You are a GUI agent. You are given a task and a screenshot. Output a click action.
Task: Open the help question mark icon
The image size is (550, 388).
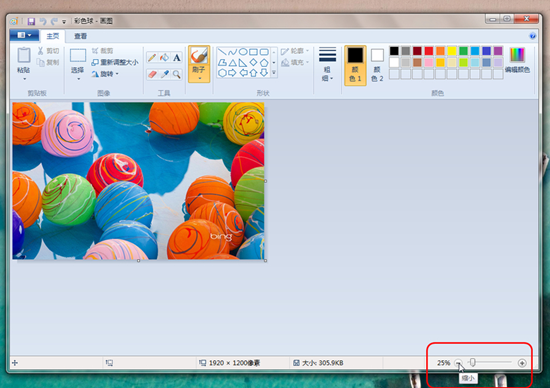[x=532, y=36]
